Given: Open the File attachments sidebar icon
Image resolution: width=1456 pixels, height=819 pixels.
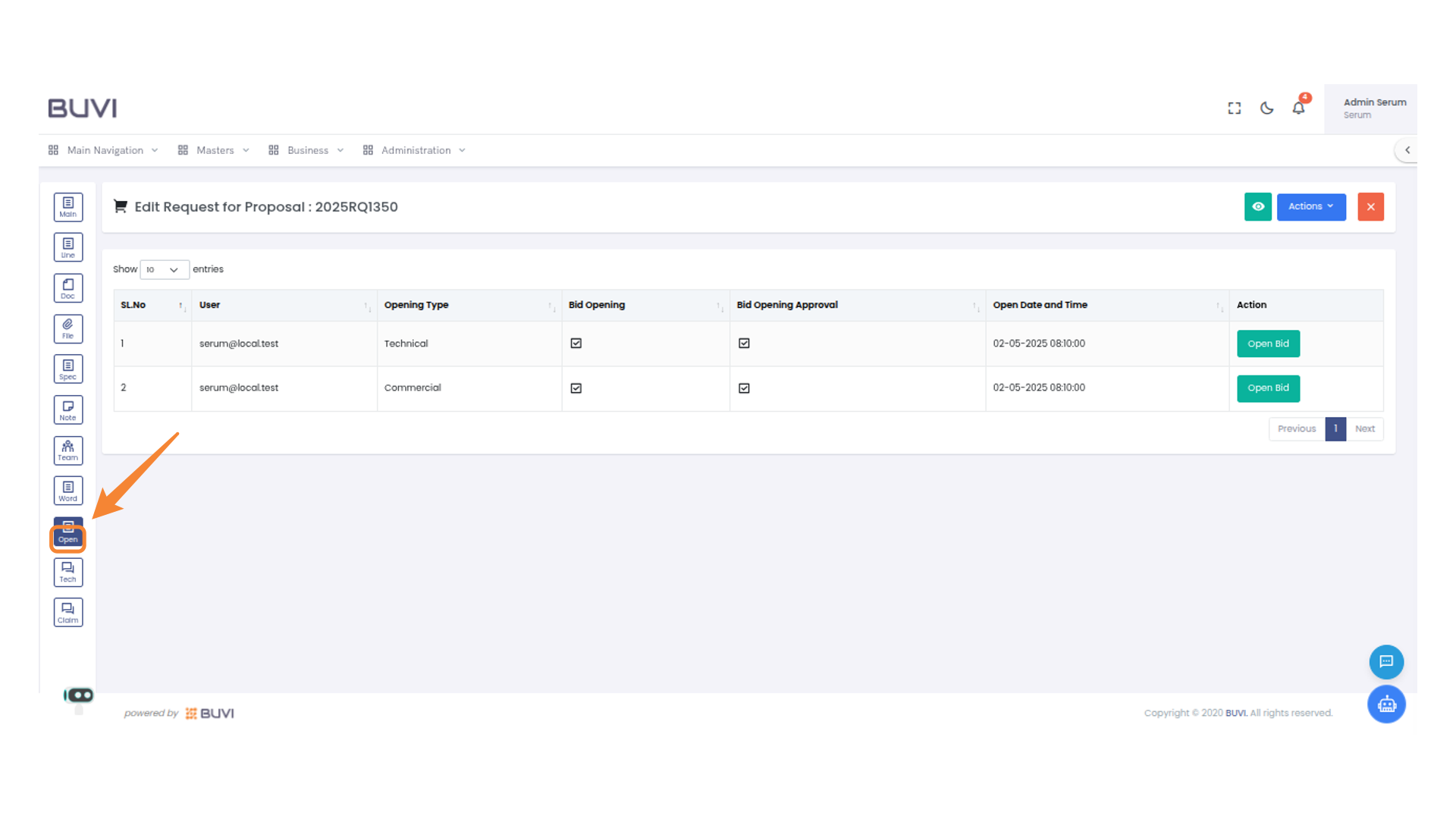Looking at the screenshot, I should point(68,328).
